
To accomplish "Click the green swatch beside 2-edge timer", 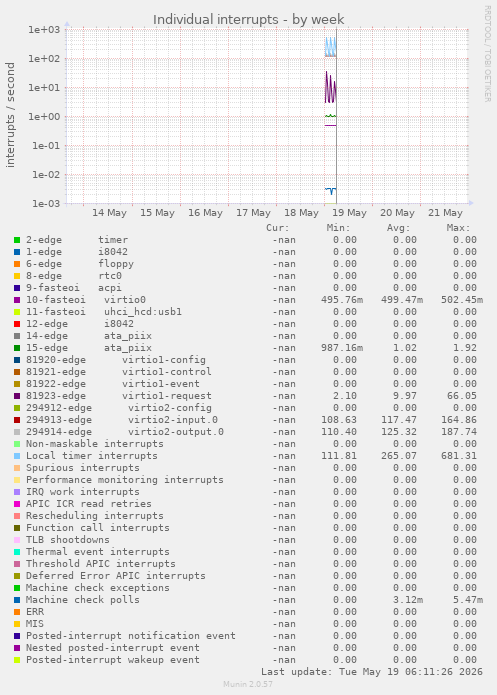I will pos(17,240).
